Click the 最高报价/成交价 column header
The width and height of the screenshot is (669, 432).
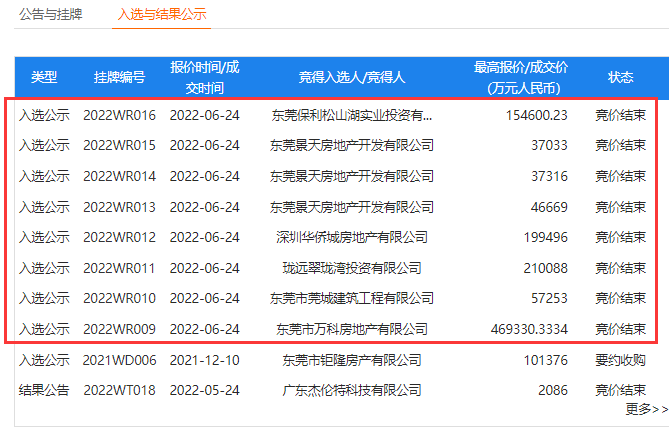point(521,77)
